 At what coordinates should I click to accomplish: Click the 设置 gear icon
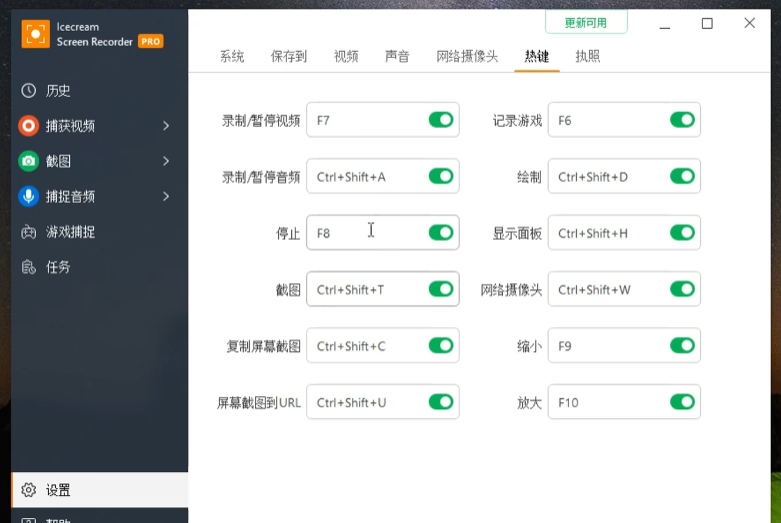[x=28, y=490]
